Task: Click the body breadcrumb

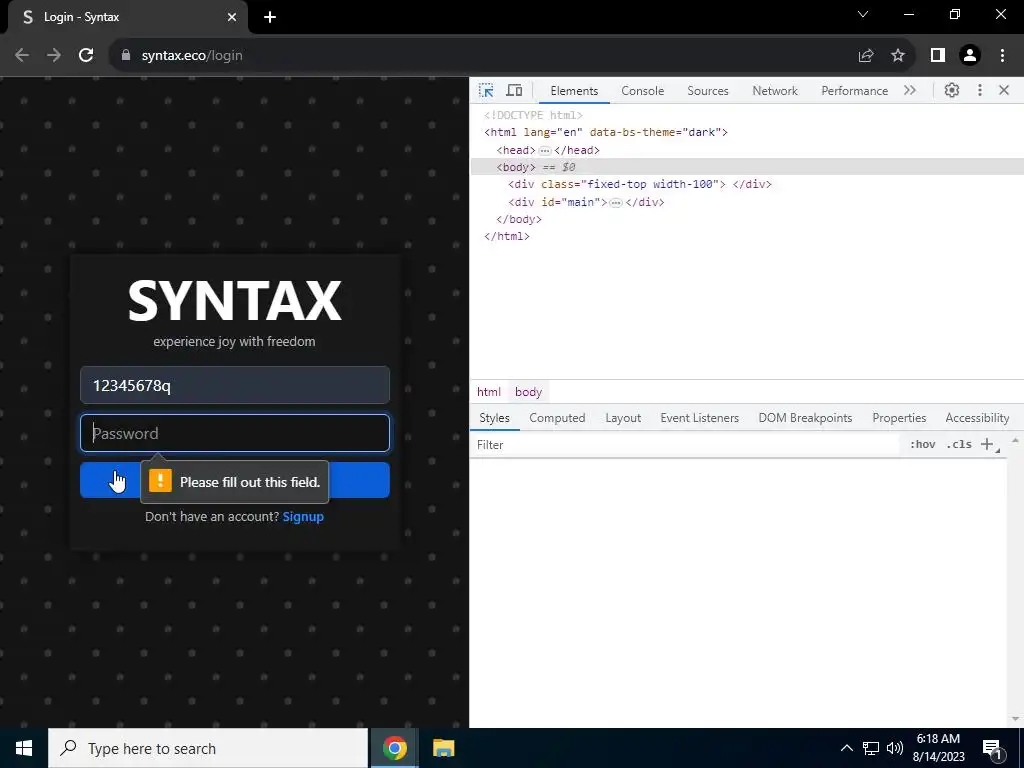Action: (x=528, y=392)
